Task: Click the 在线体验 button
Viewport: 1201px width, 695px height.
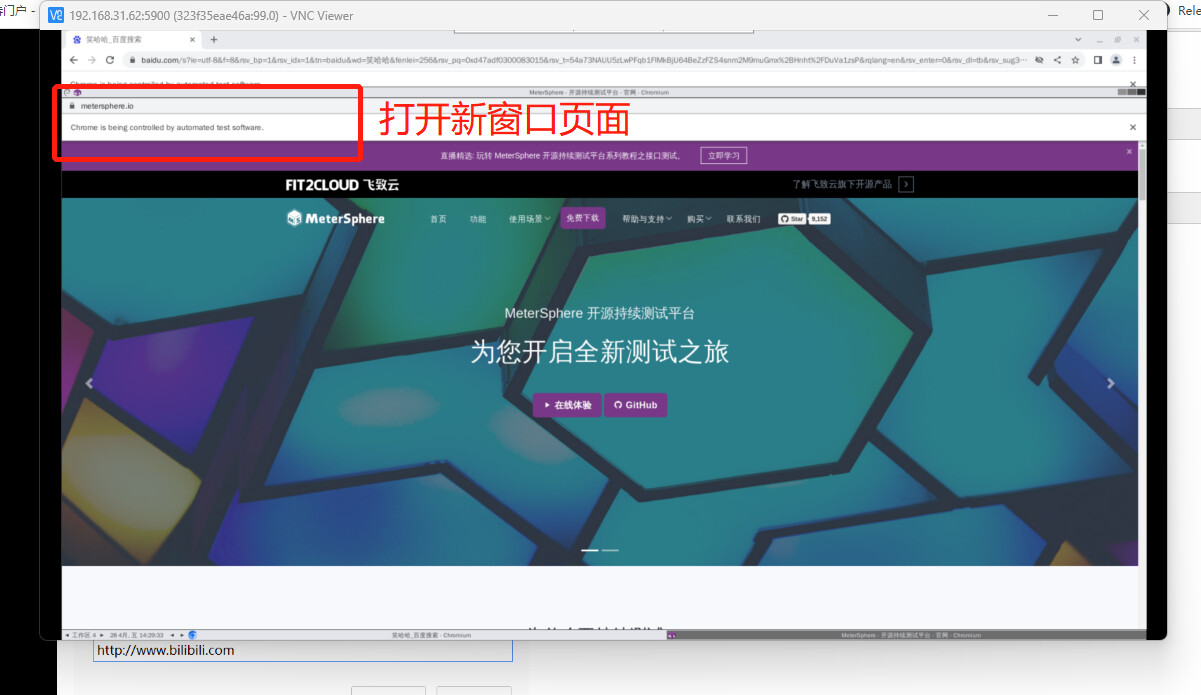Action: tap(567, 405)
